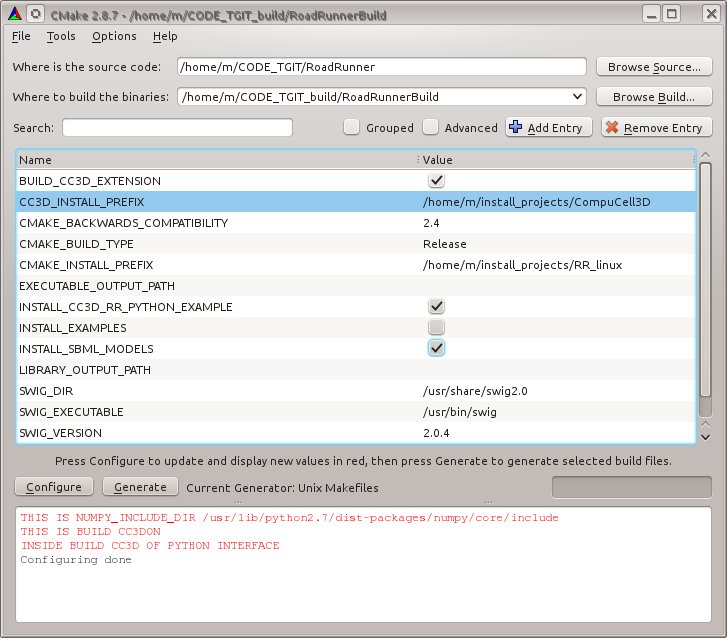This screenshot has width=727, height=638.
Task: Open the Tools menu
Action: (x=61, y=36)
